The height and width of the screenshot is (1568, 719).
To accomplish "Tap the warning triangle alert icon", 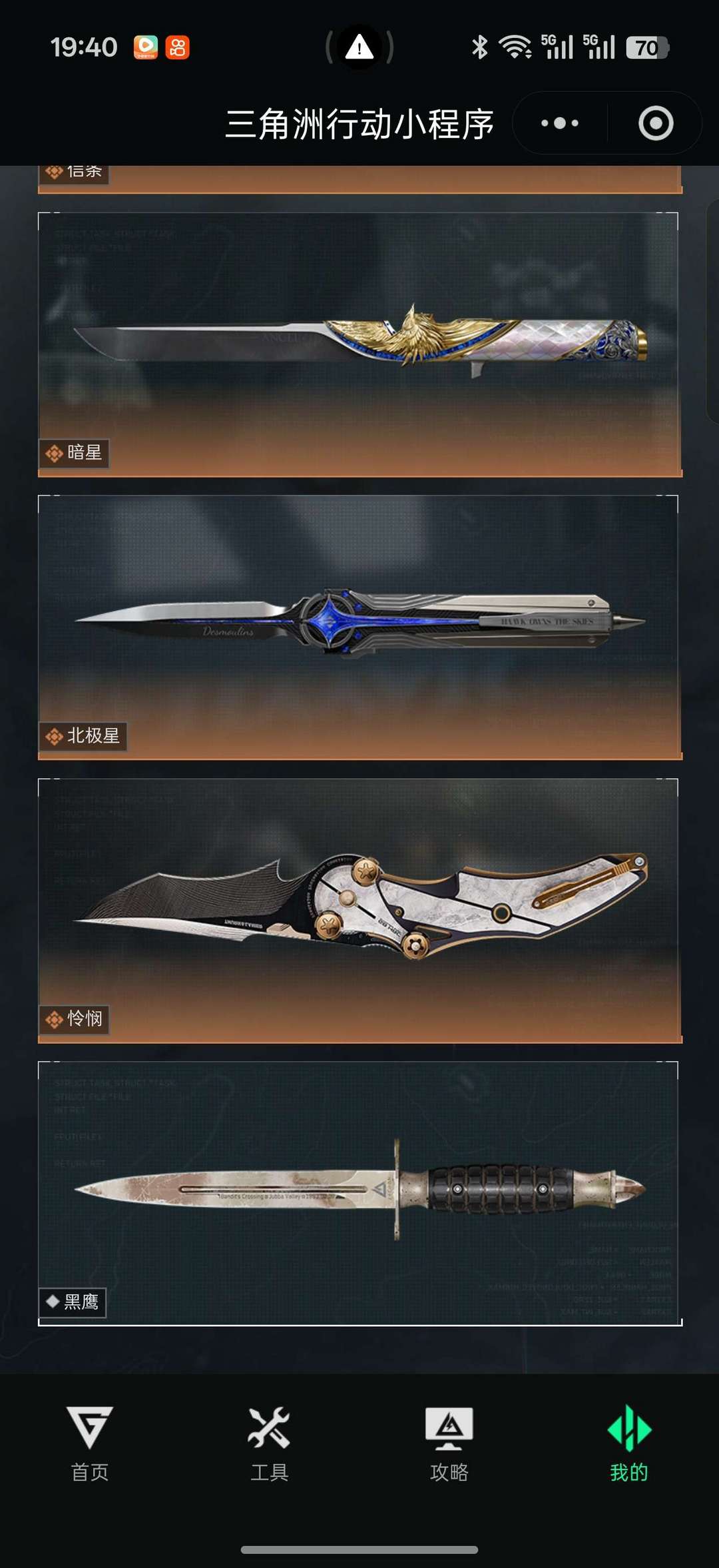I will click(359, 47).
